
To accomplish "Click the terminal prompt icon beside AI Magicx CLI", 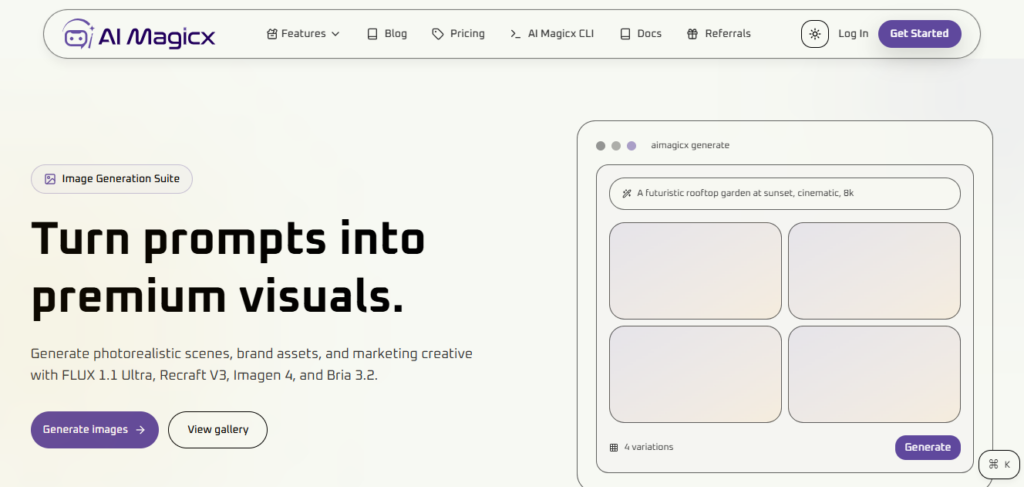I will (515, 34).
